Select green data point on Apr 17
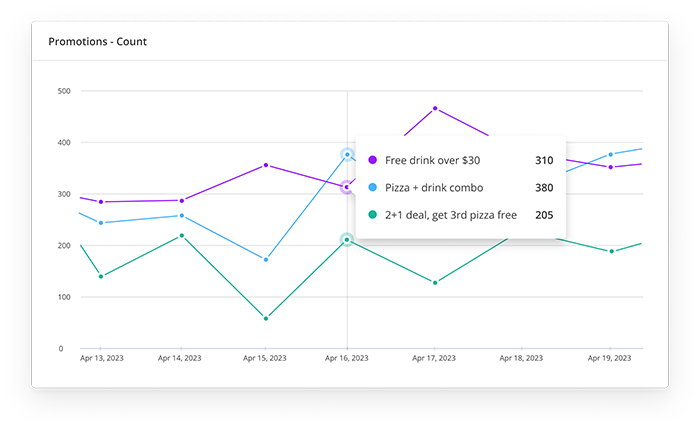The height and width of the screenshot is (430, 700). point(435,282)
